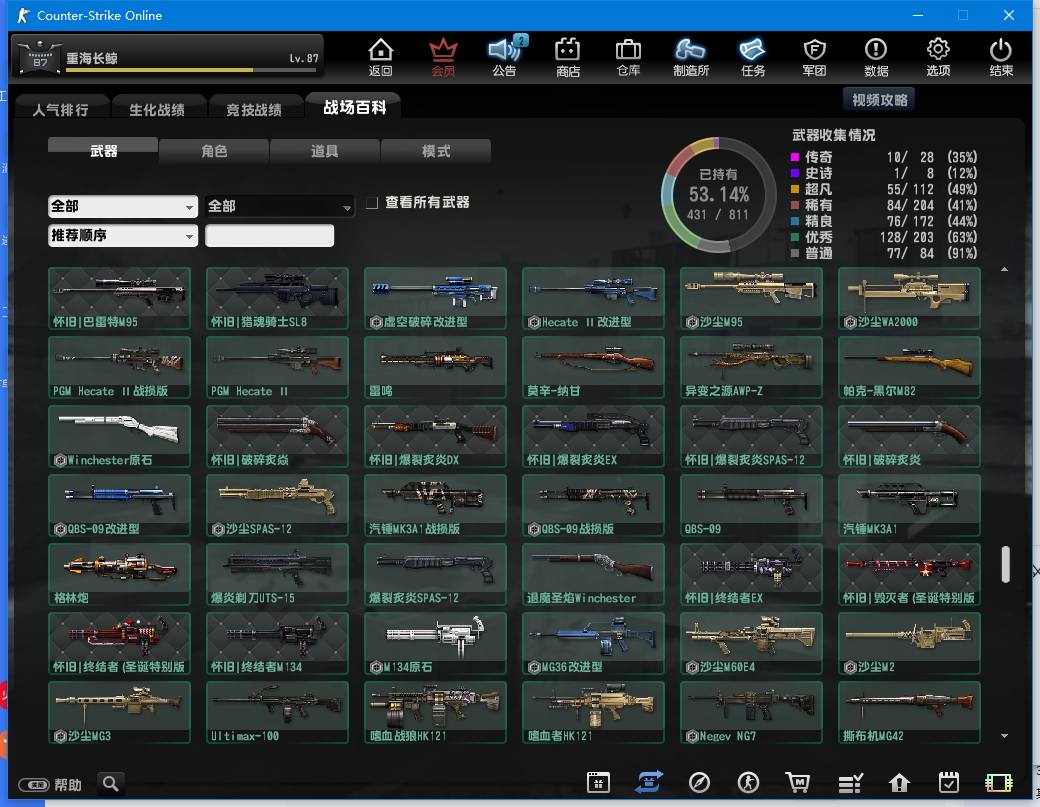Open the 军团 clan shield icon

click(814, 57)
